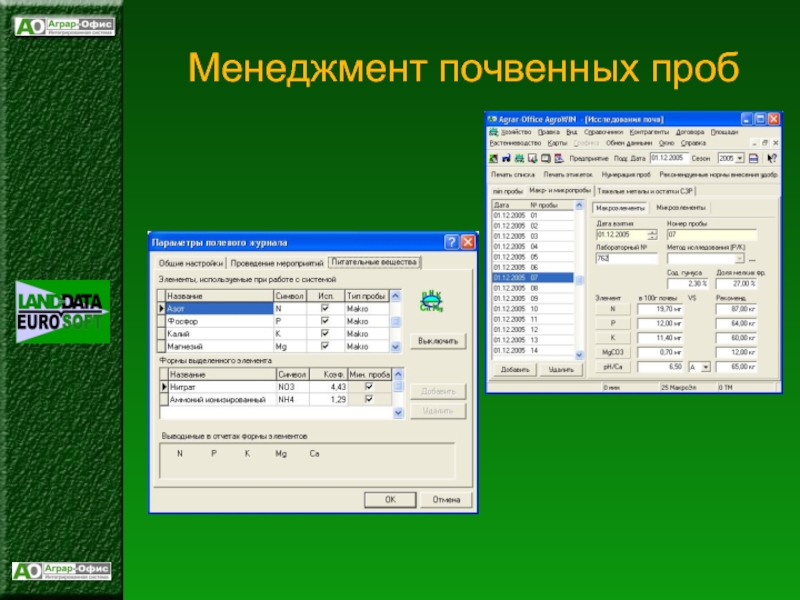Click the blue second toolbar icon

click(506, 158)
